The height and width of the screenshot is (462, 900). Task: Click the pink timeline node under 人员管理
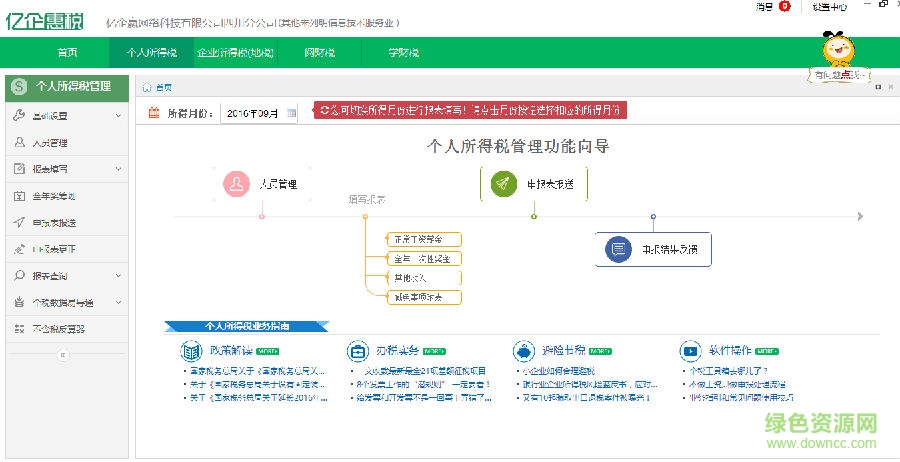pyautogui.click(x=262, y=216)
